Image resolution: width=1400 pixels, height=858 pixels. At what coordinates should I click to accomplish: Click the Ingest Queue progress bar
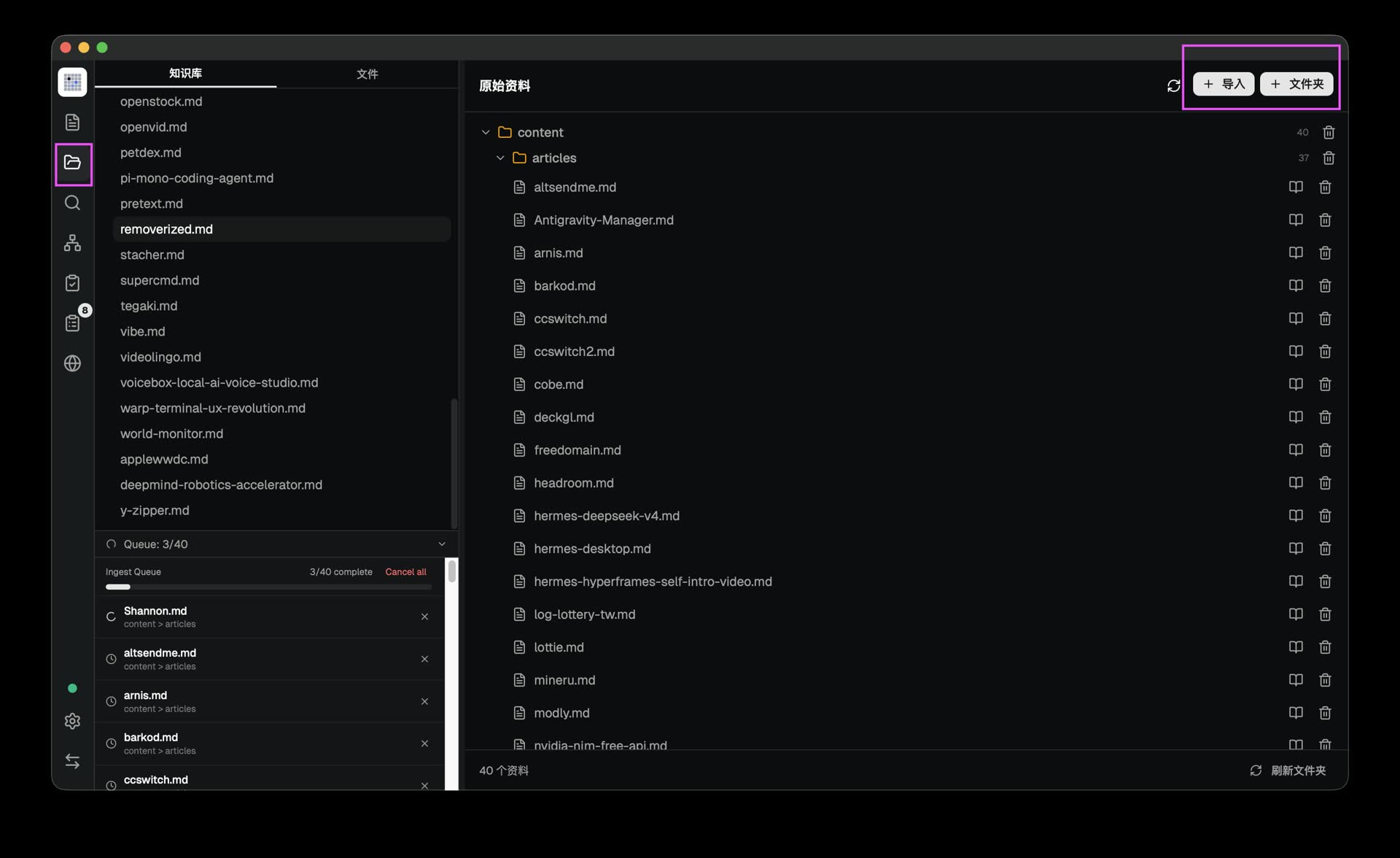pyautogui.click(x=268, y=587)
